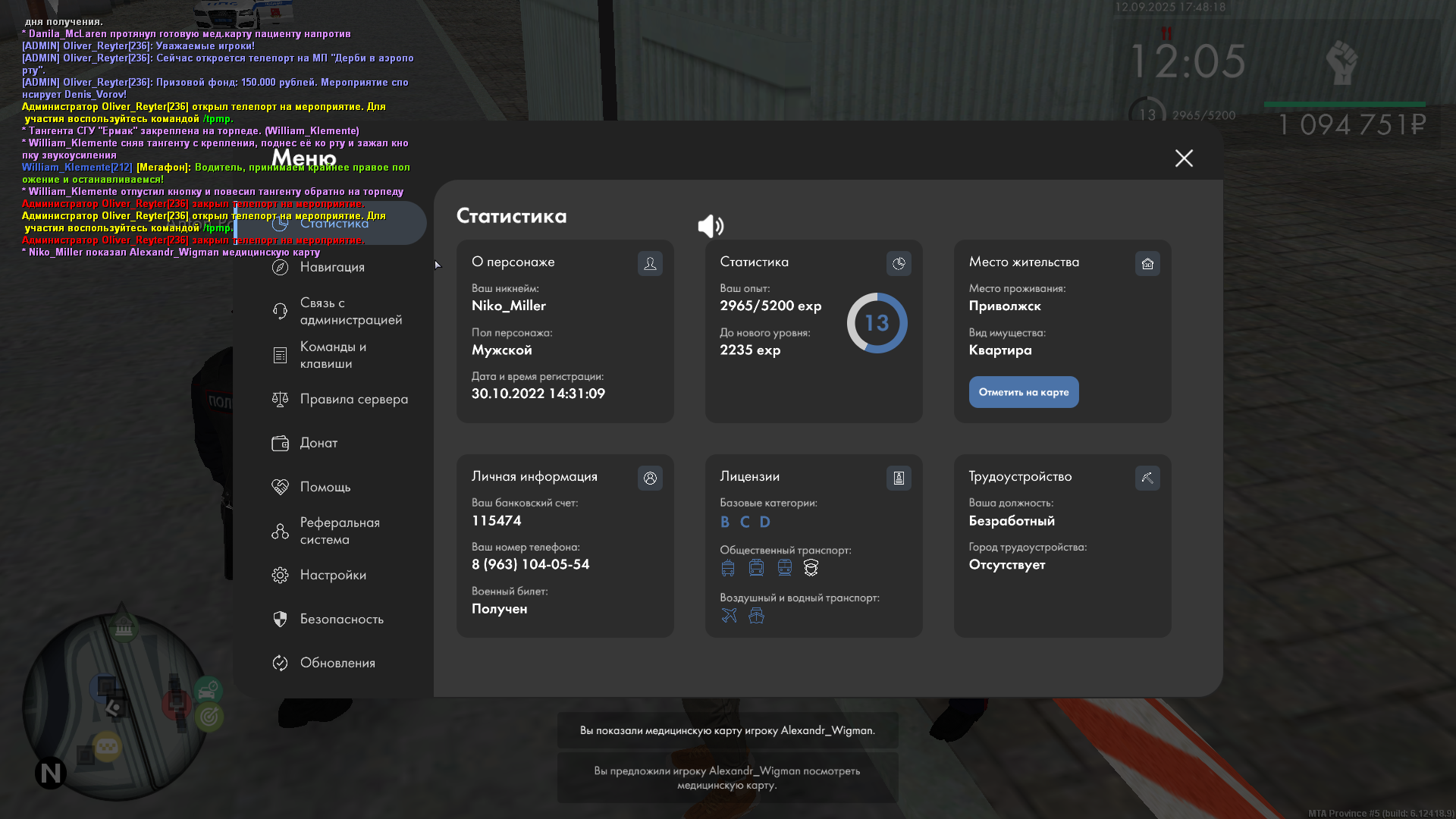Open the Настройки menu item

(333, 575)
